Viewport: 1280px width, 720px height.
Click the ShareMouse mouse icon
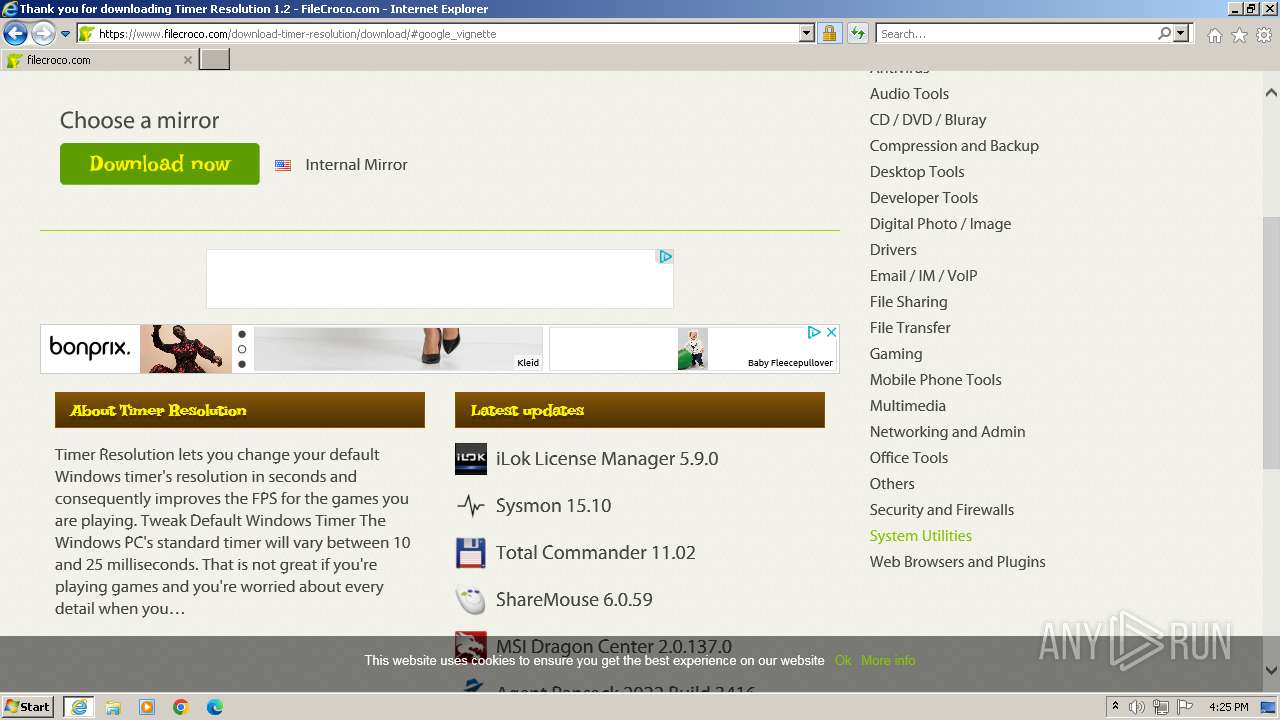(471, 600)
